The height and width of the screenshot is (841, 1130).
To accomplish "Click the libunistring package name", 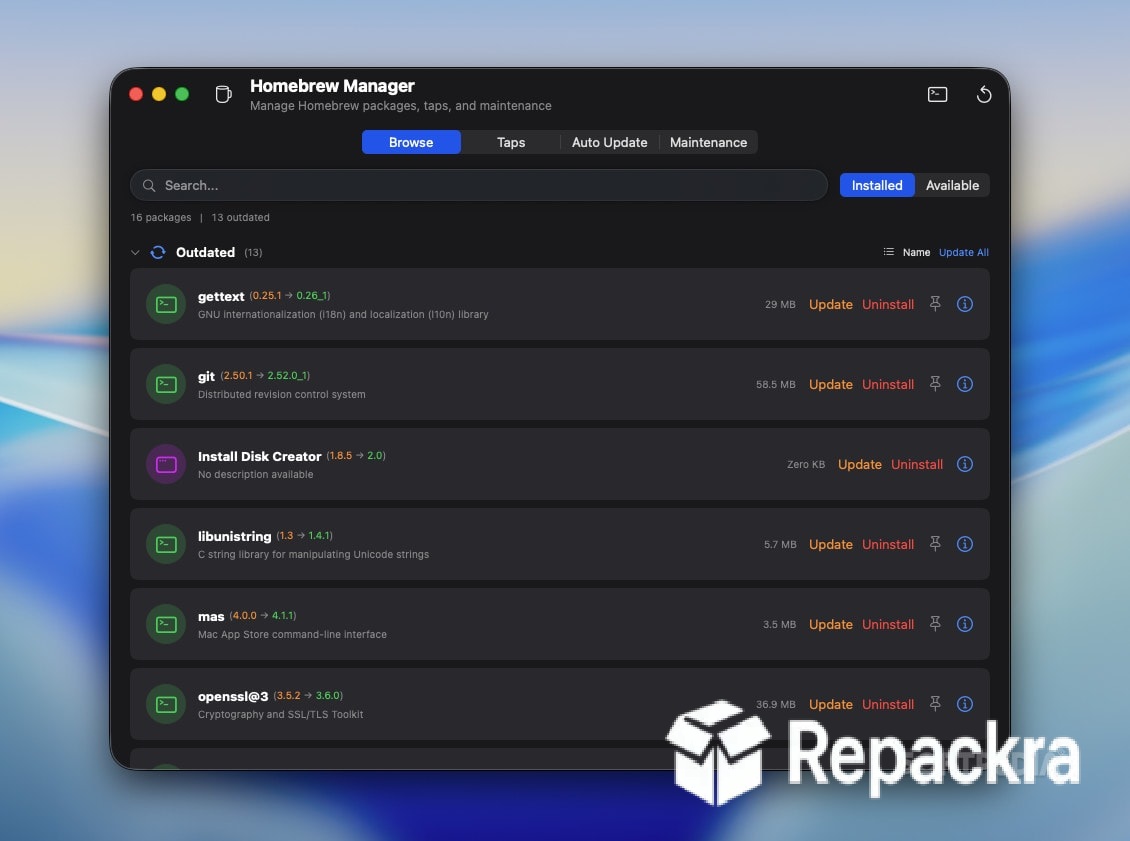I will [x=234, y=536].
